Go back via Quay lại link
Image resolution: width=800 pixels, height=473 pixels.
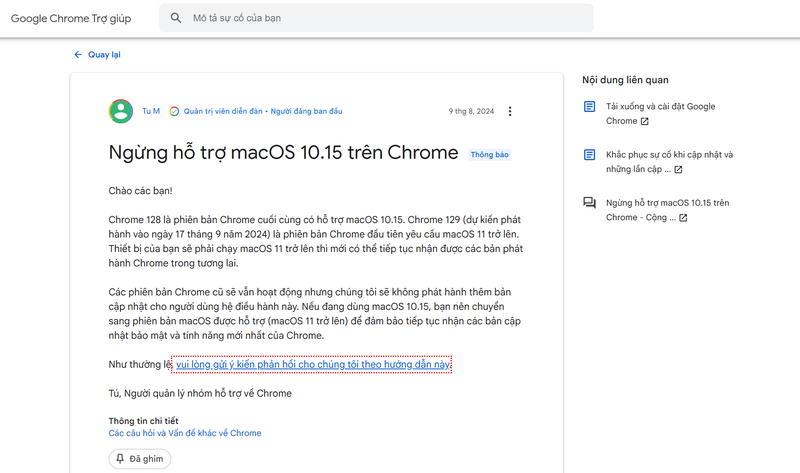tap(104, 55)
